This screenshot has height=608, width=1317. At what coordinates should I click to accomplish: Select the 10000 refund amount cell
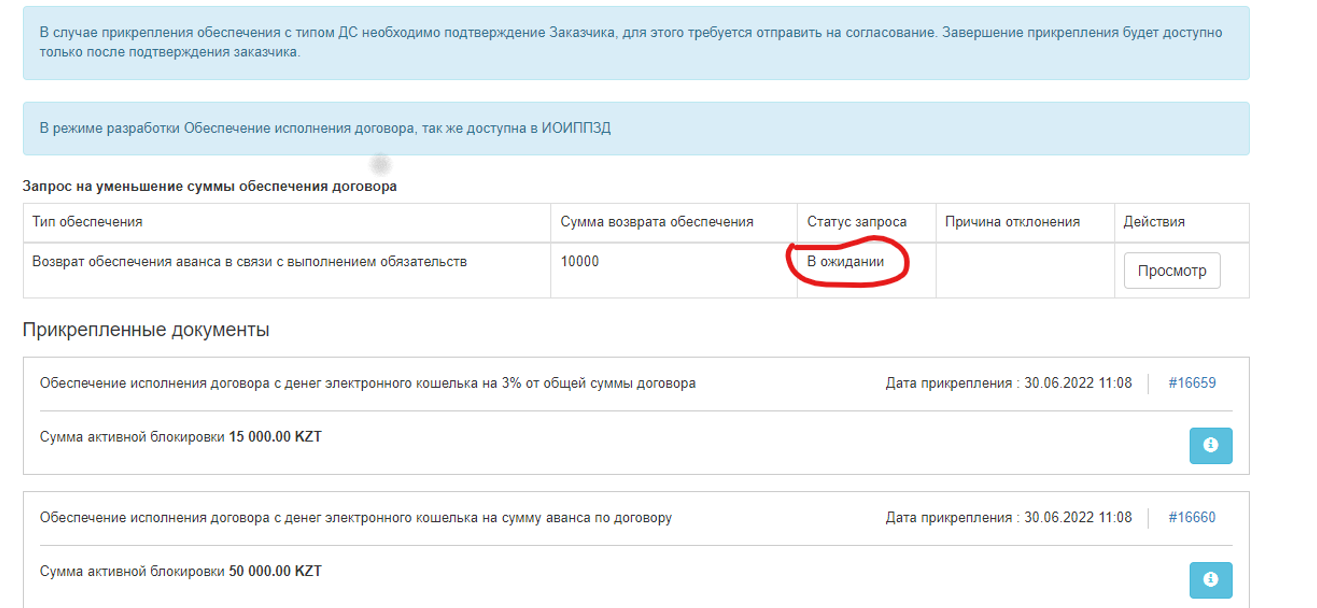pos(580,262)
